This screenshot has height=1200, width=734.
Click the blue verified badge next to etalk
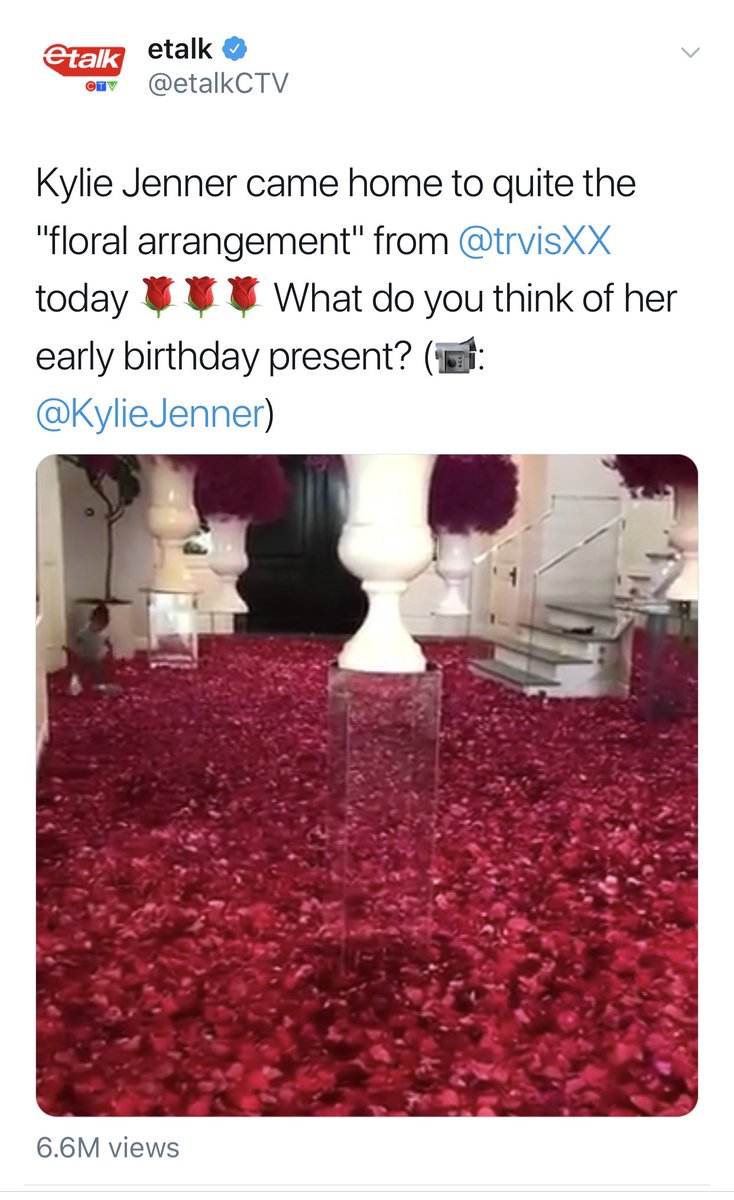click(235, 49)
